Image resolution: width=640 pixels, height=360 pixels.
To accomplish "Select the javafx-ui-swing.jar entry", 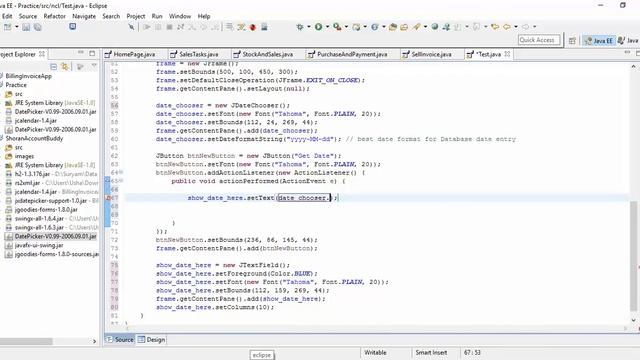I will click(39, 245).
